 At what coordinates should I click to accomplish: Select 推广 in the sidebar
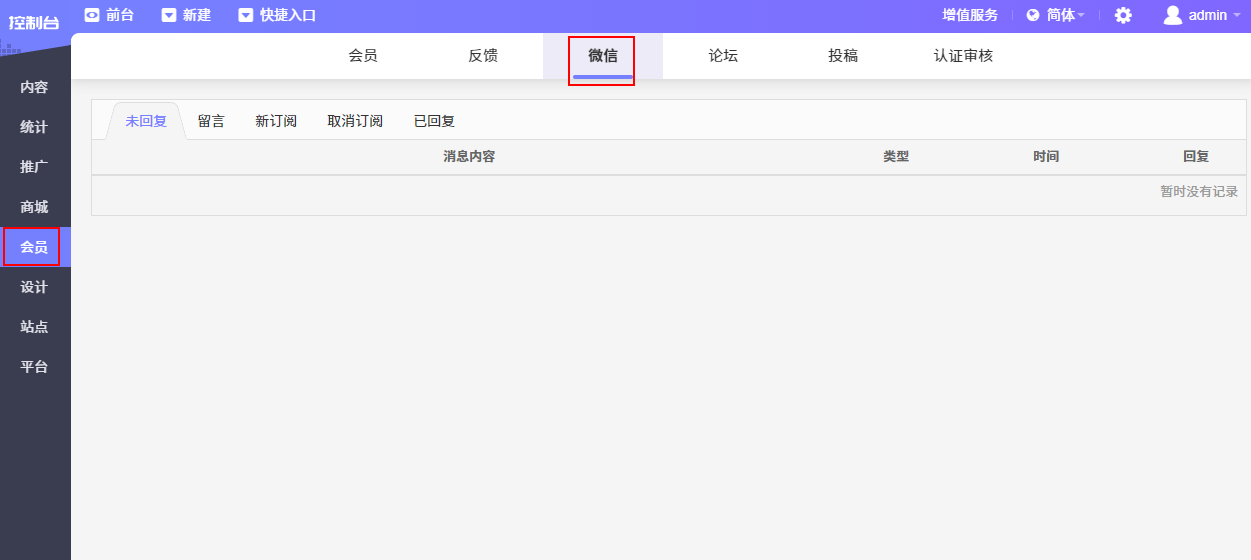click(35, 167)
